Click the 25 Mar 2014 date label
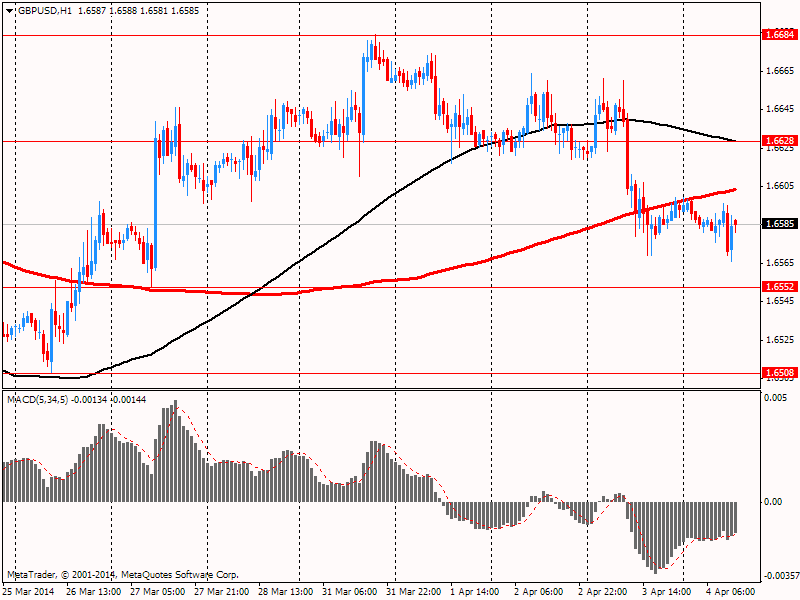Image resolution: width=800 pixels, height=600 pixels. pos(28,592)
